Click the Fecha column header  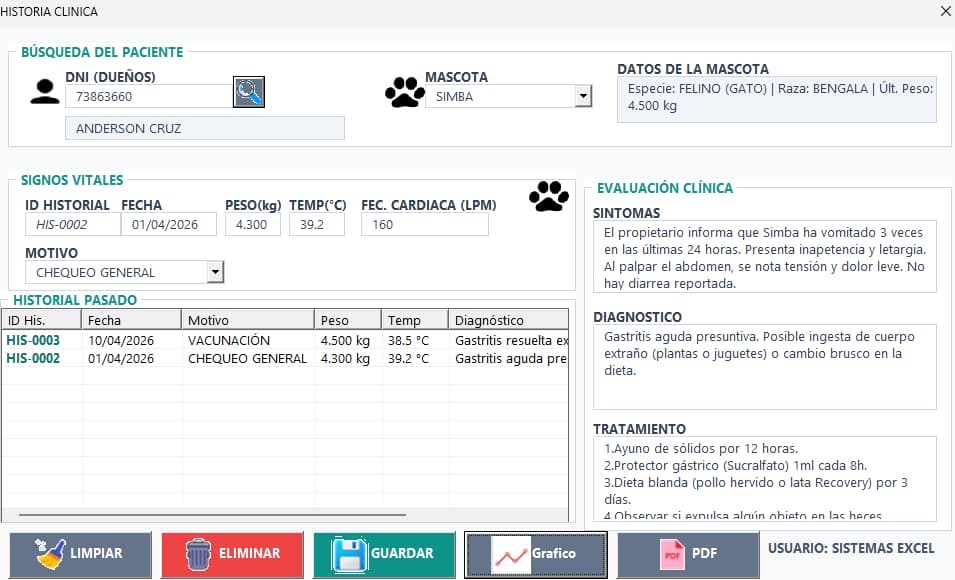pos(131,320)
